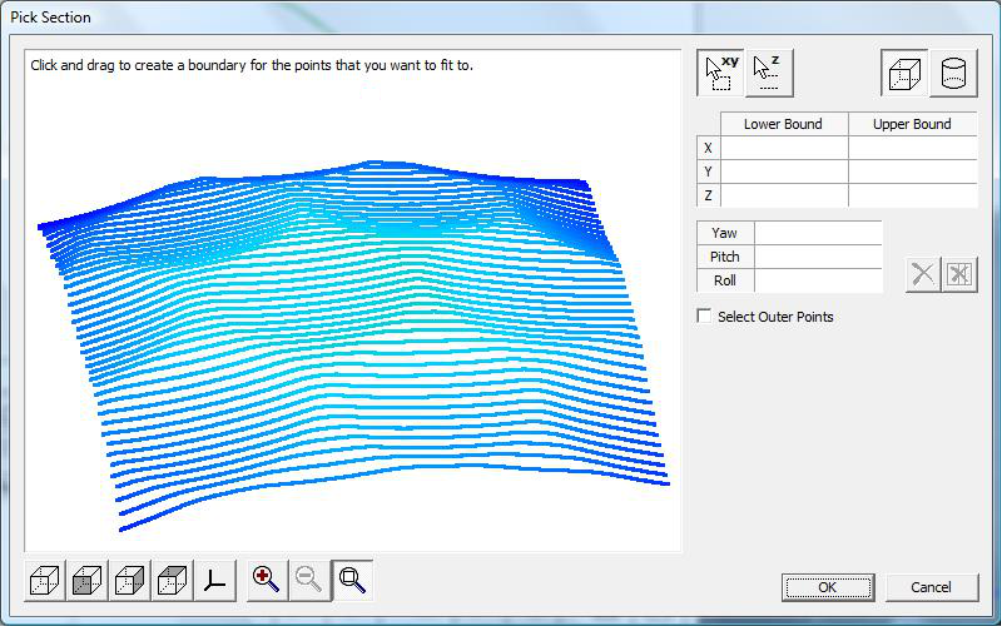Image resolution: width=1001 pixels, height=626 pixels.
Task: Zoom in with the red plus magnifier
Action: click(x=266, y=580)
